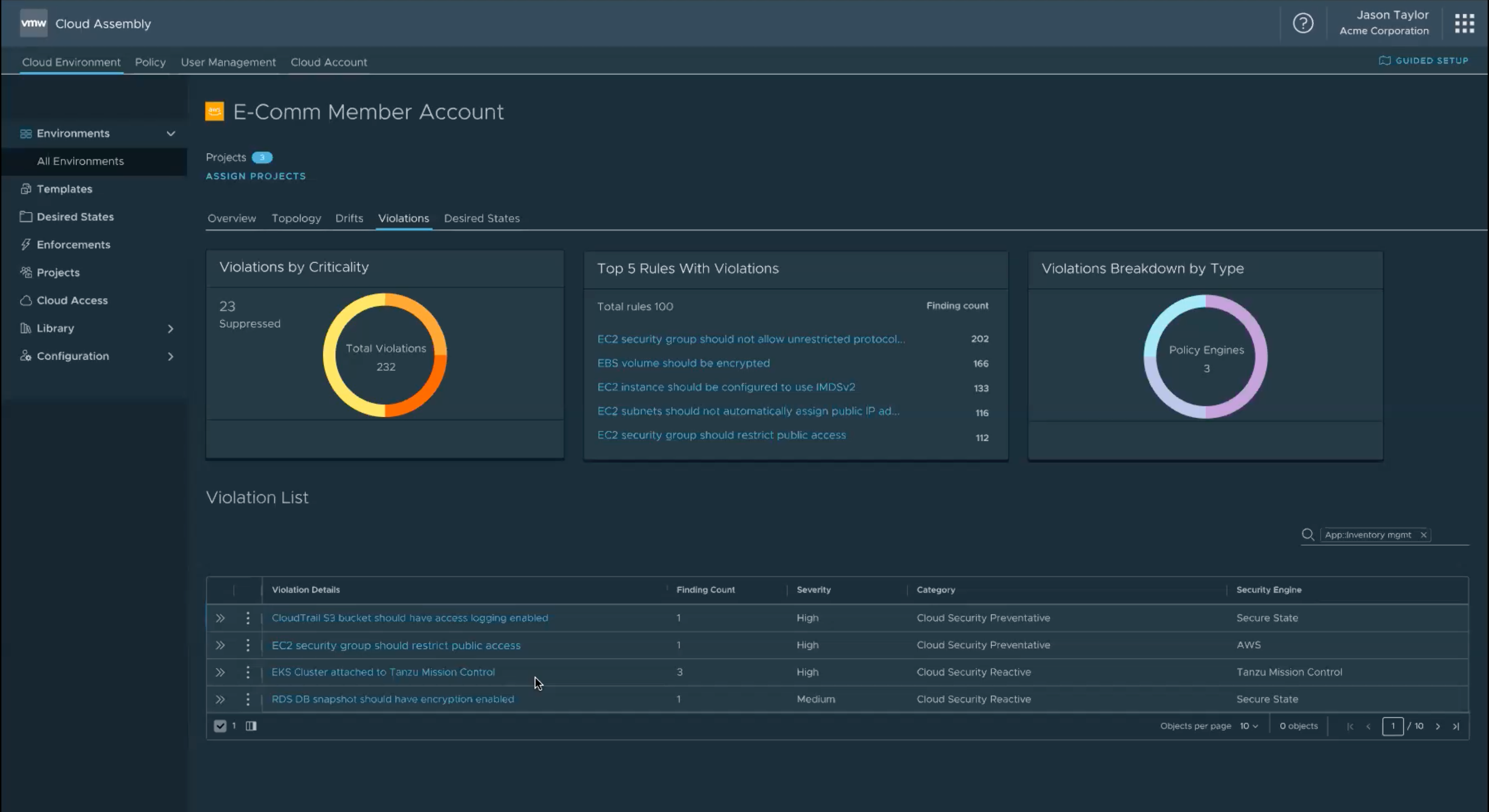Toggle column chooser icon in table footer

tap(251, 726)
